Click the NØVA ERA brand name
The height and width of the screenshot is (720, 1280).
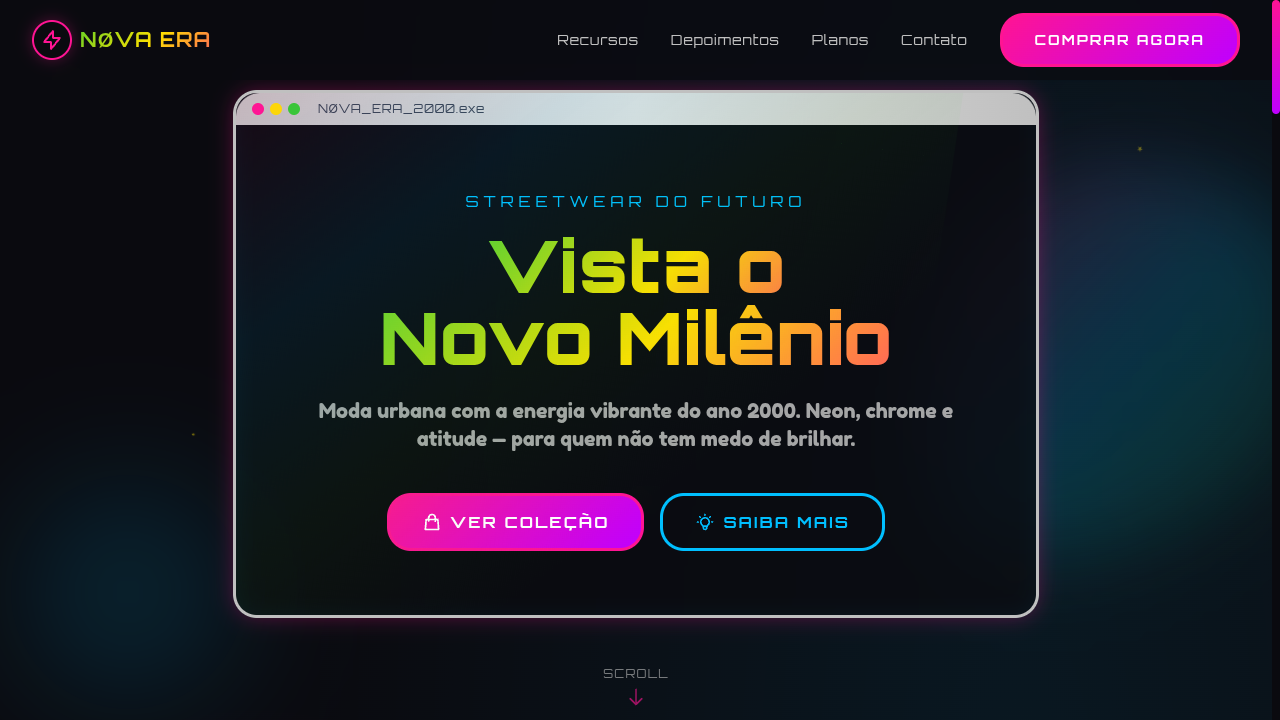(145, 40)
